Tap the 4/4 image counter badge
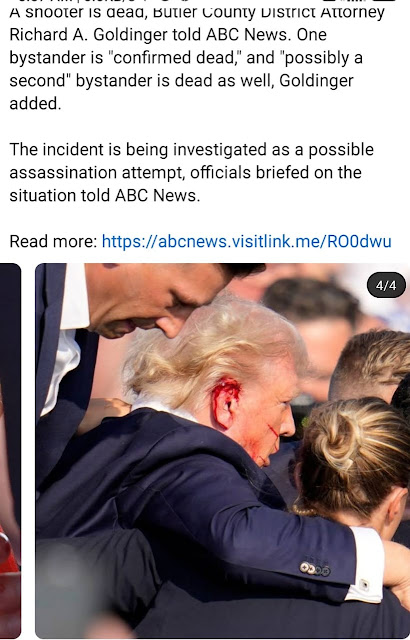This screenshot has width=410, height=640. (x=386, y=285)
